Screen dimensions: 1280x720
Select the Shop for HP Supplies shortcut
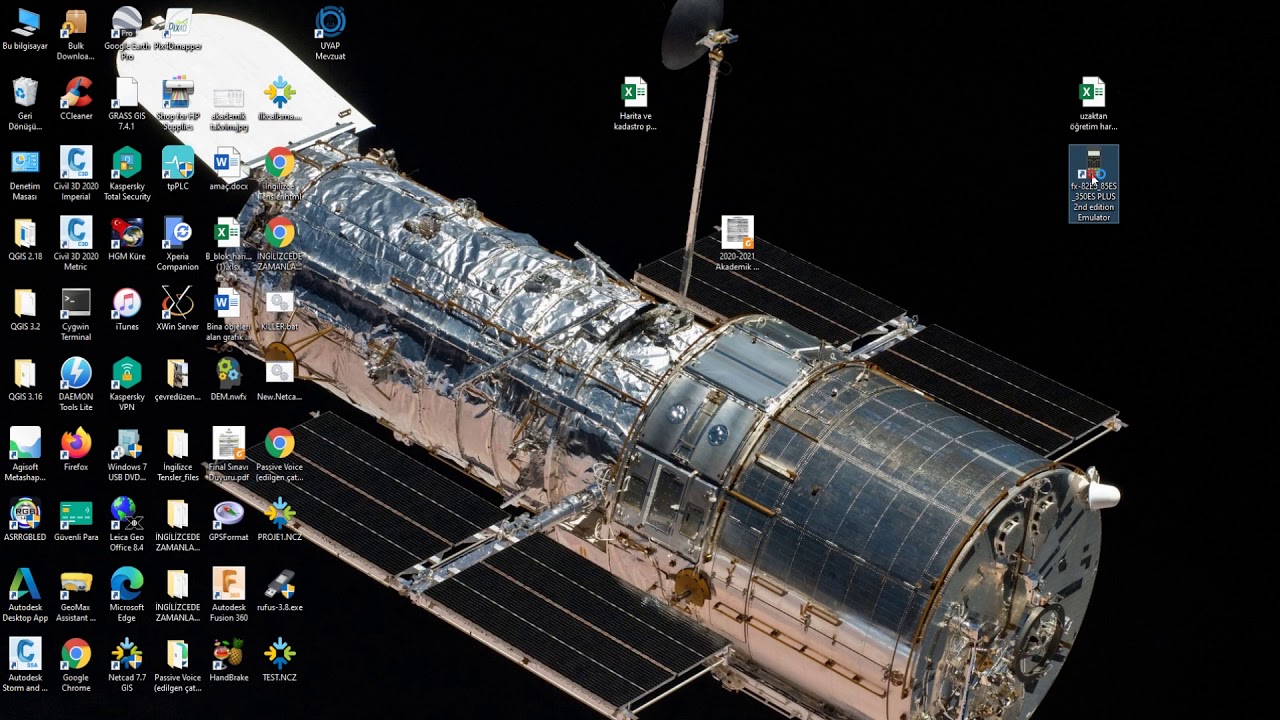click(178, 104)
